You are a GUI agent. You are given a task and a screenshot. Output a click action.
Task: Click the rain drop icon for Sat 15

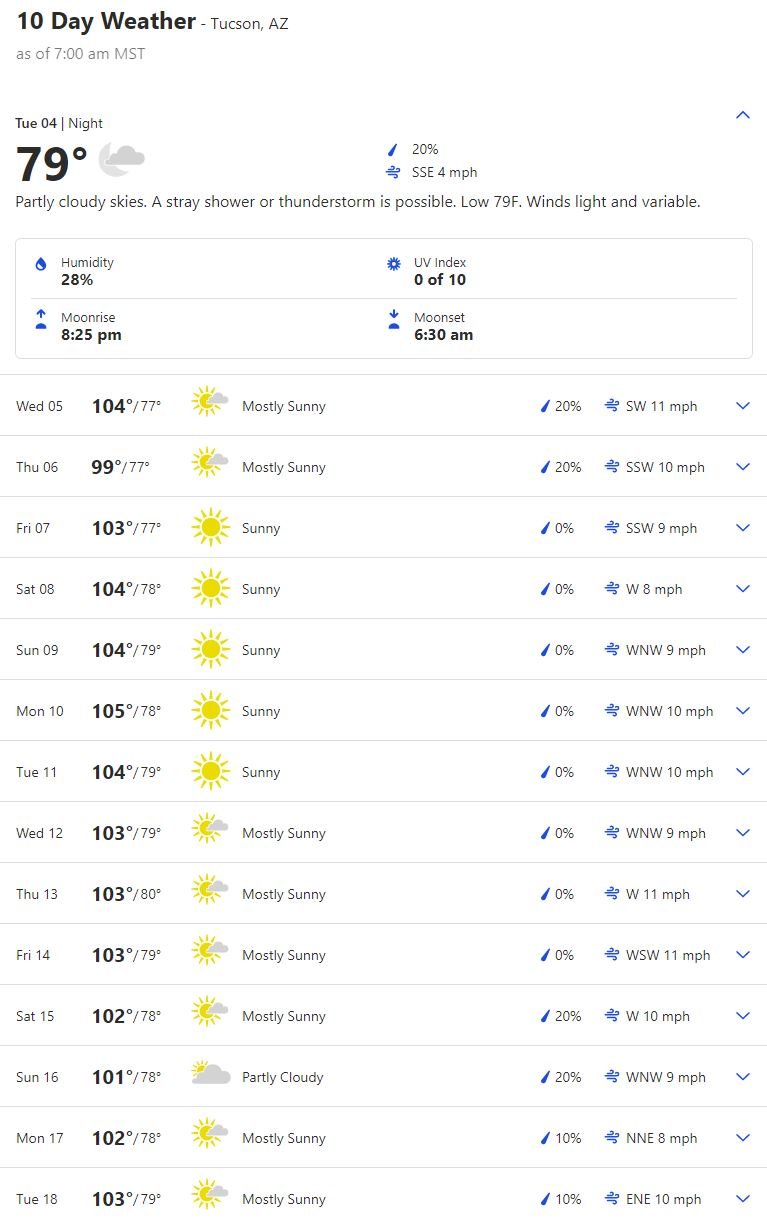(546, 1016)
